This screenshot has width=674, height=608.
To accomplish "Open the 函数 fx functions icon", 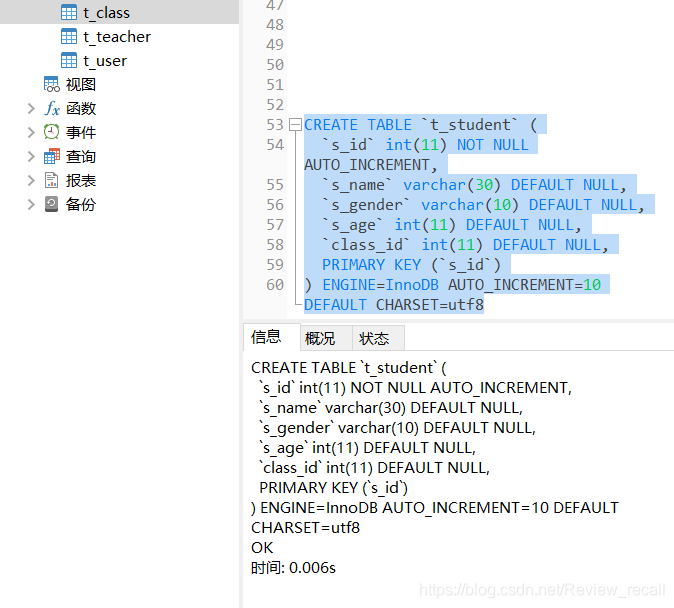I will click(52, 108).
